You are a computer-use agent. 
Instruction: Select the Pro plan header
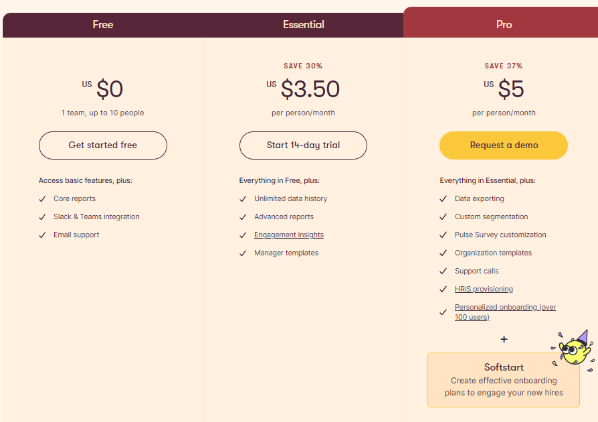pyautogui.click(x=504, y=23)
